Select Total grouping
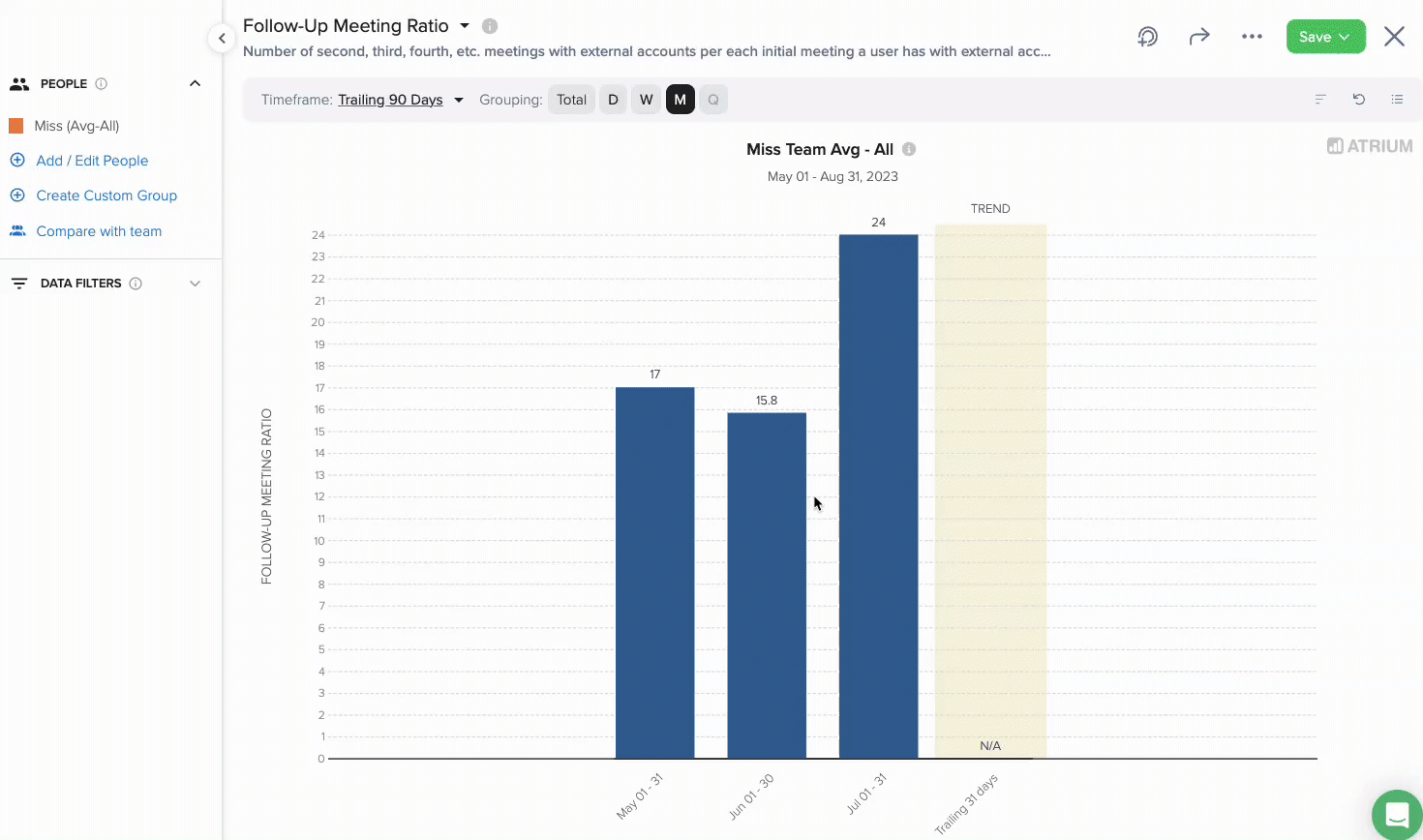This screenshot has width=1423, height=840. click(x=571, y=100)
